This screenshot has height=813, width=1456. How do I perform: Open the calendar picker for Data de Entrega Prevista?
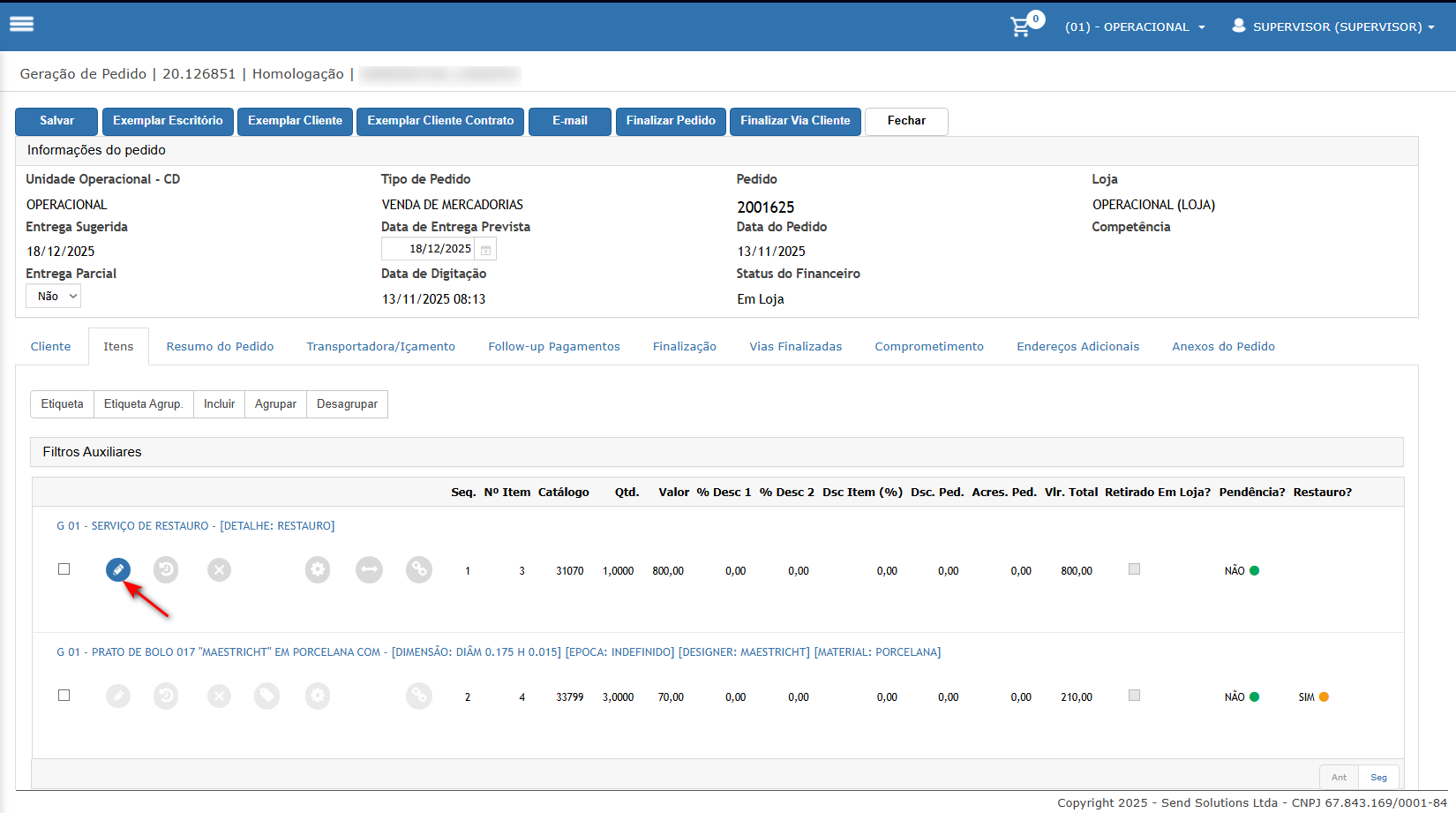485,250
